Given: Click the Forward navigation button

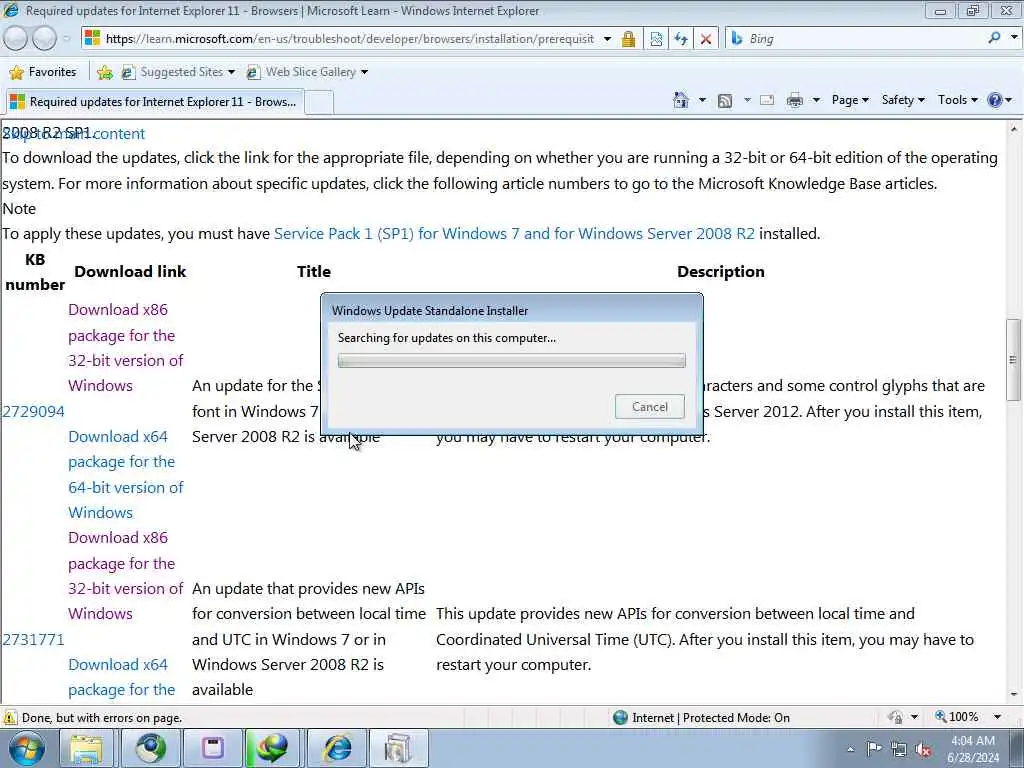Looking at the screenshot, I should [44, 39].
